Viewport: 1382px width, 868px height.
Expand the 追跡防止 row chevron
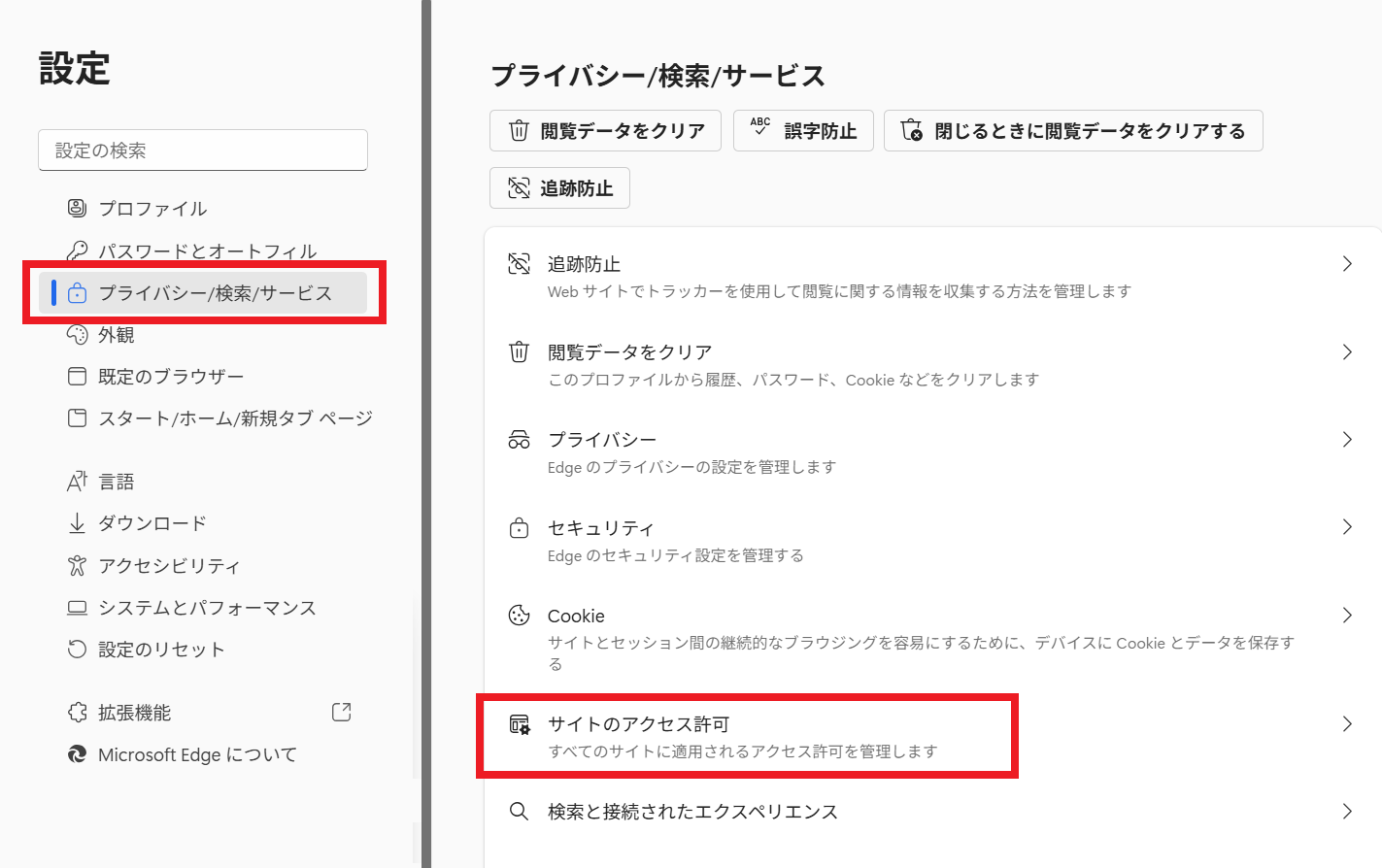[x=1347, y=264]
